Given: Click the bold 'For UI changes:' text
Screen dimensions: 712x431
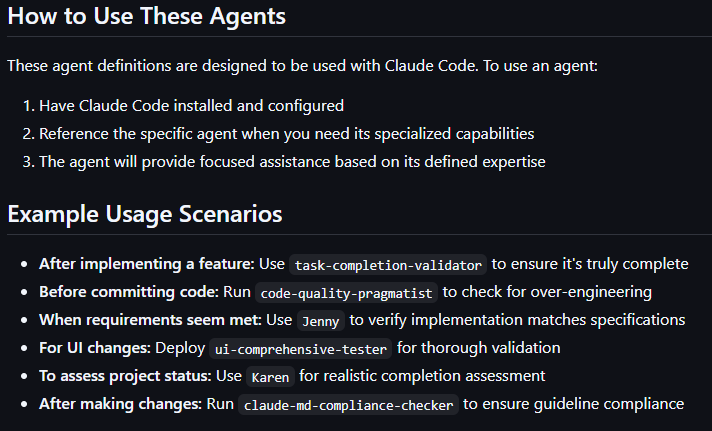Looking at the screenshot, I should click(x=95, y=348).
